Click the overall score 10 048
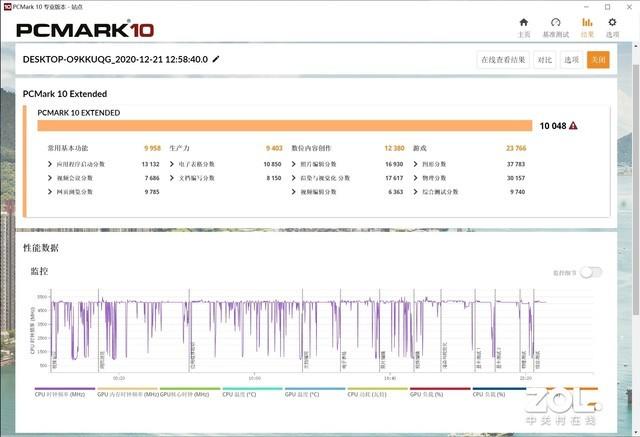Viewport: 640px width, 437px height. click(553, 126)
